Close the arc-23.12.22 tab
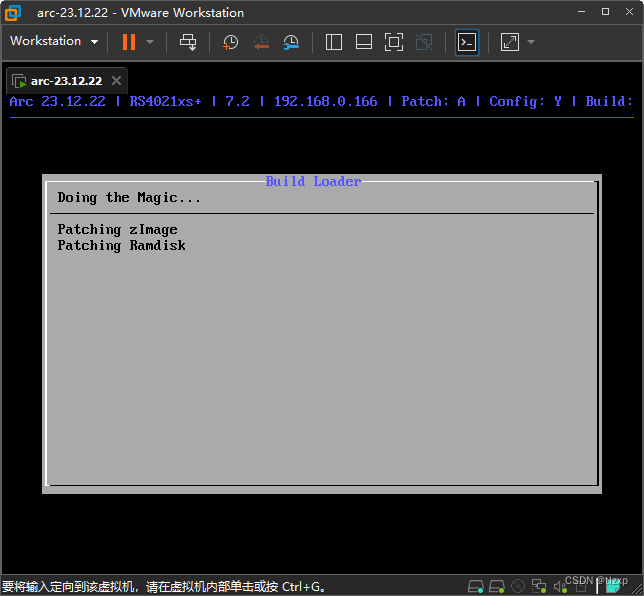Viewport: 644px width, 596px height. click(x=117, y=81)
